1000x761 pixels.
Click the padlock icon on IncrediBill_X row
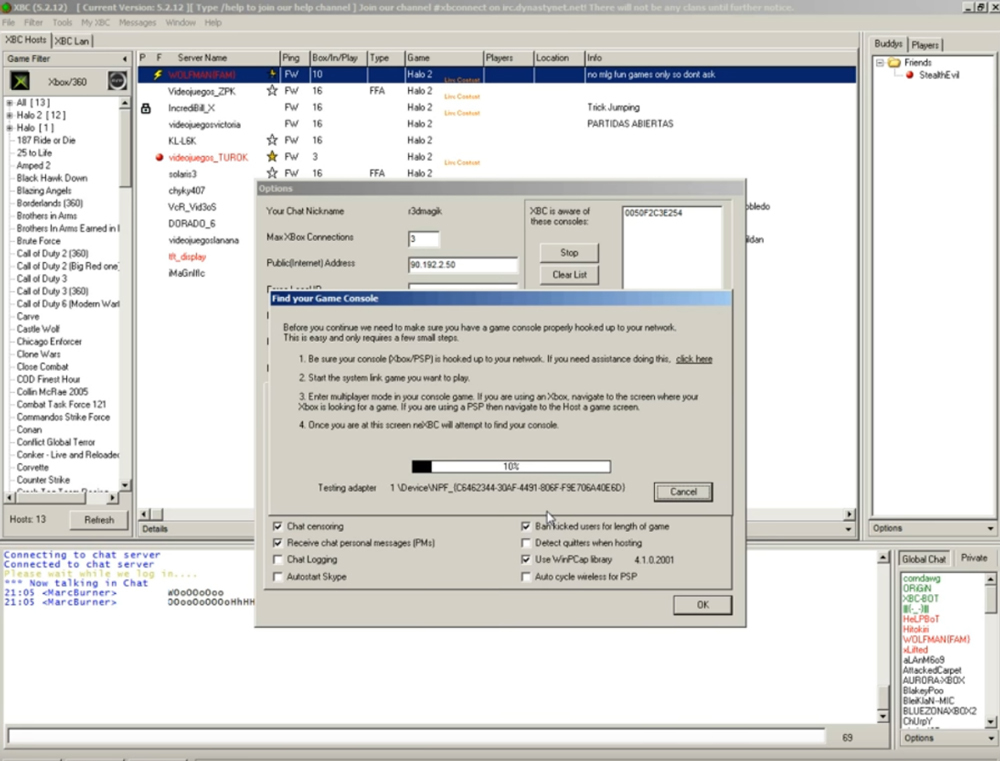click(x=145, y=108)
